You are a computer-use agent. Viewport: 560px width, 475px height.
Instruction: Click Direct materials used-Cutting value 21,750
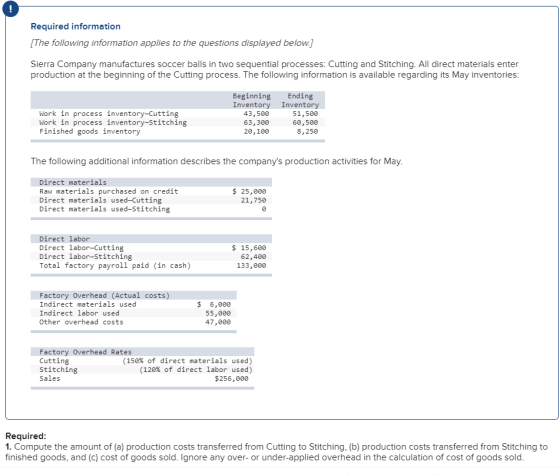point(253,200)
